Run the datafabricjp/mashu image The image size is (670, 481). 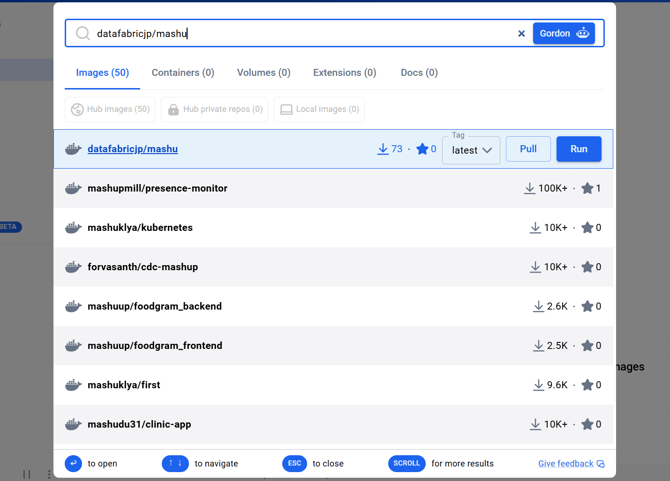[579, 149]
